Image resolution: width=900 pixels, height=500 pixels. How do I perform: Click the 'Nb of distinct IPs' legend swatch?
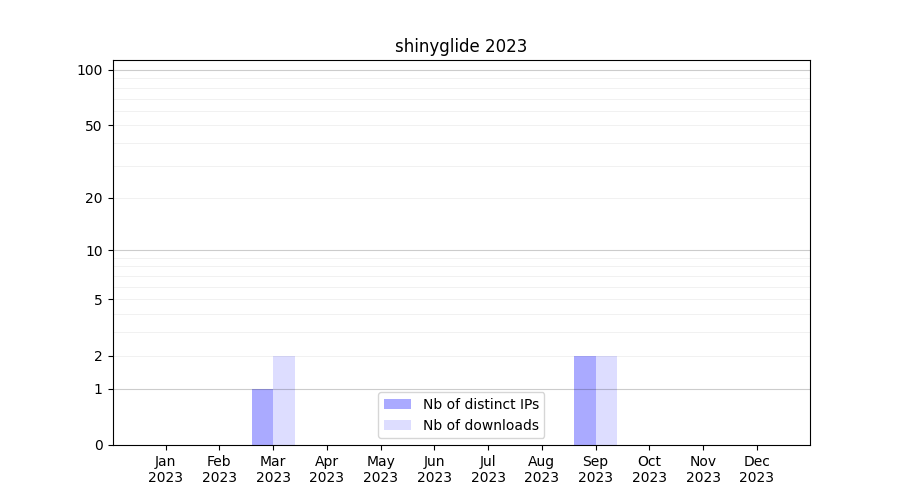[x=397, y=404]
